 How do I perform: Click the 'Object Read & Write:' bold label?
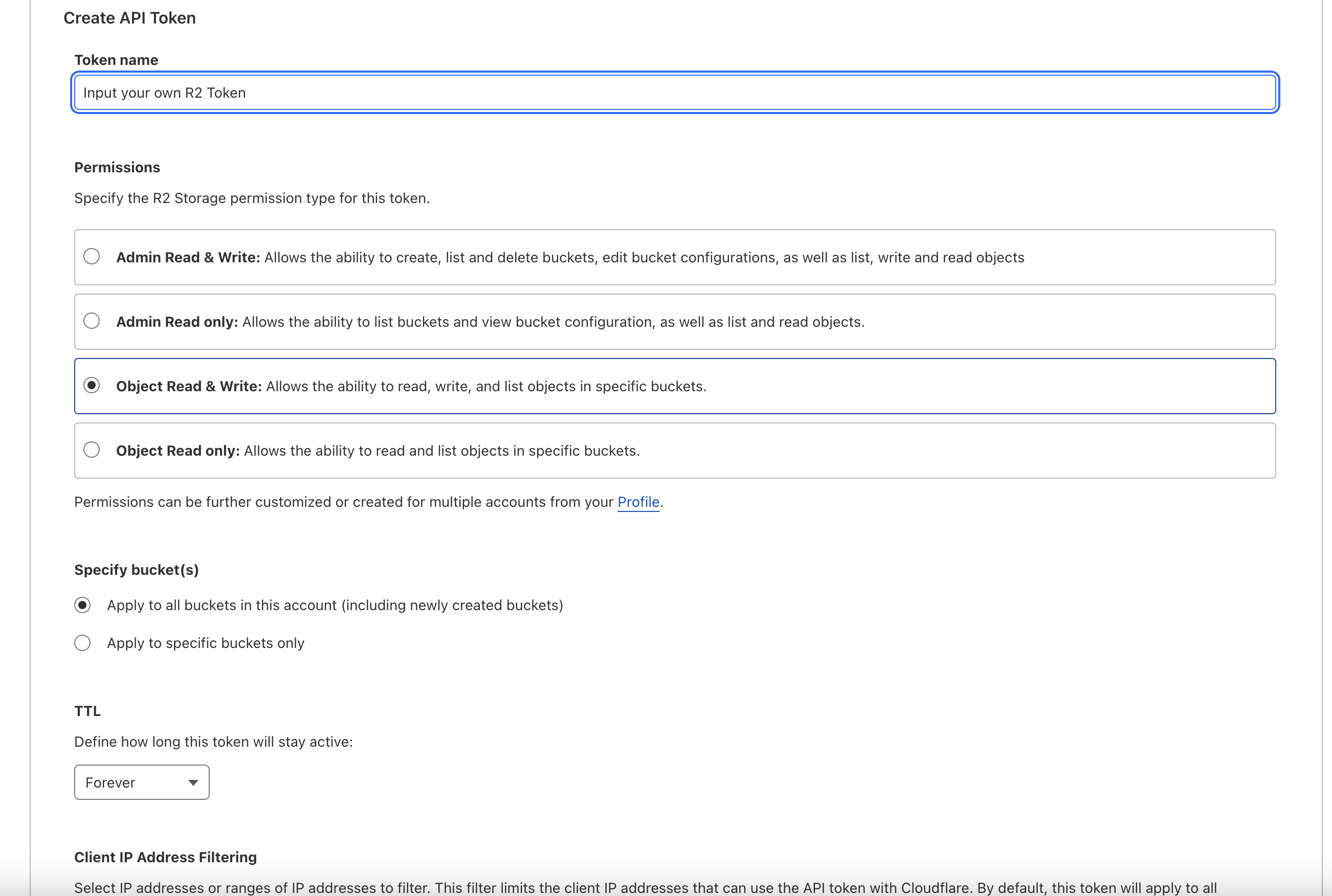tap(189, 387)
